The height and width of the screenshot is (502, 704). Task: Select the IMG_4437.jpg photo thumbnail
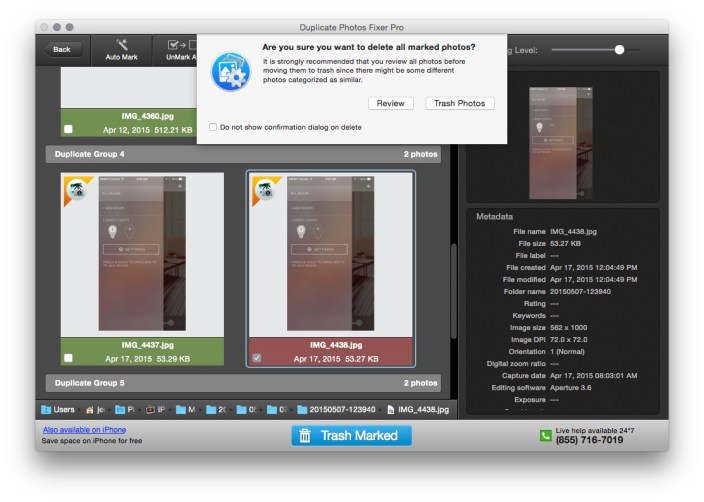(x=142, y=255)
